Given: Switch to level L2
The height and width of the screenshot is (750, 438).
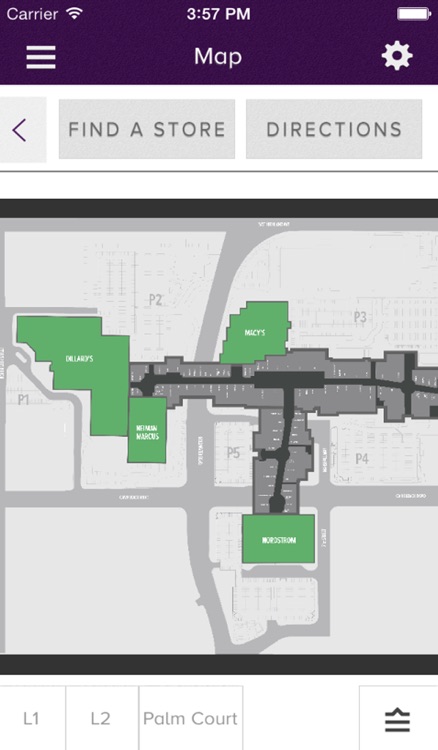Looking at the screenshot, I should point(101,718).
